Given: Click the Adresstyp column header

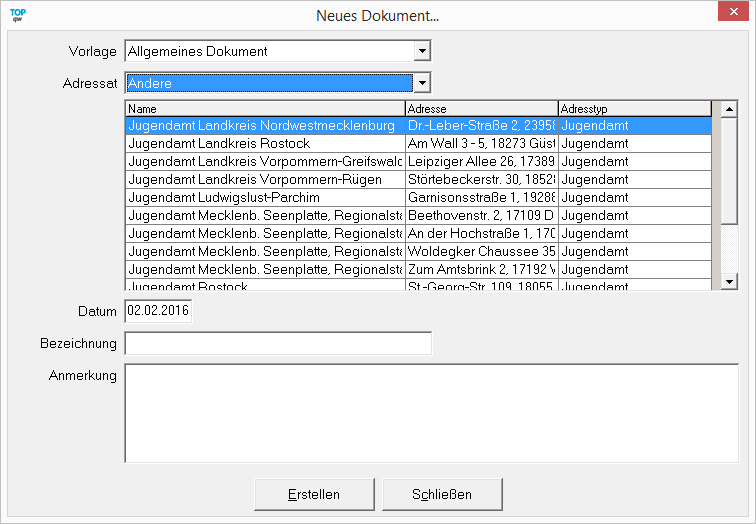Looking at the screenshot, I should (x=634, y=108).
